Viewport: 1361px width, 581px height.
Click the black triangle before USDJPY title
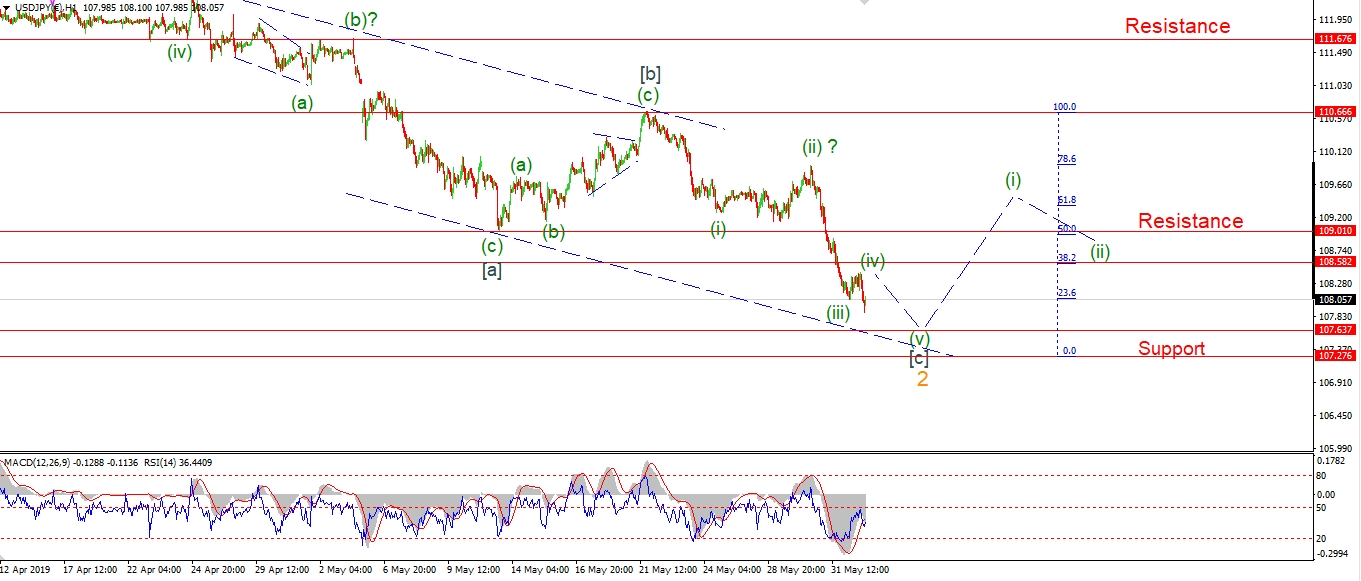pyautogui.click(x=6, y=8)
